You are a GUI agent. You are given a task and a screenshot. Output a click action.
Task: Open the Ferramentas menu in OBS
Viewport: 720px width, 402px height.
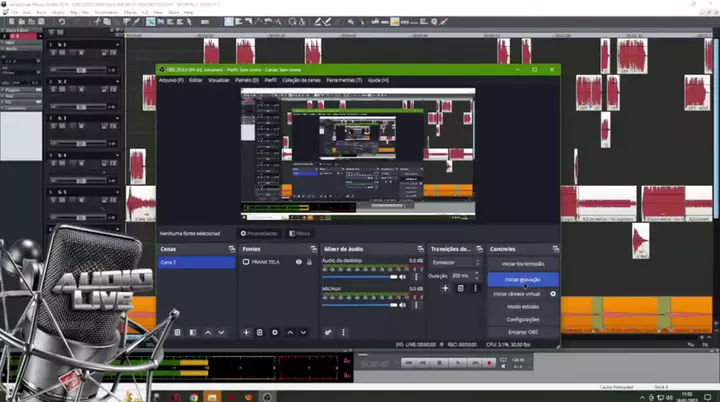click(342, 79)
